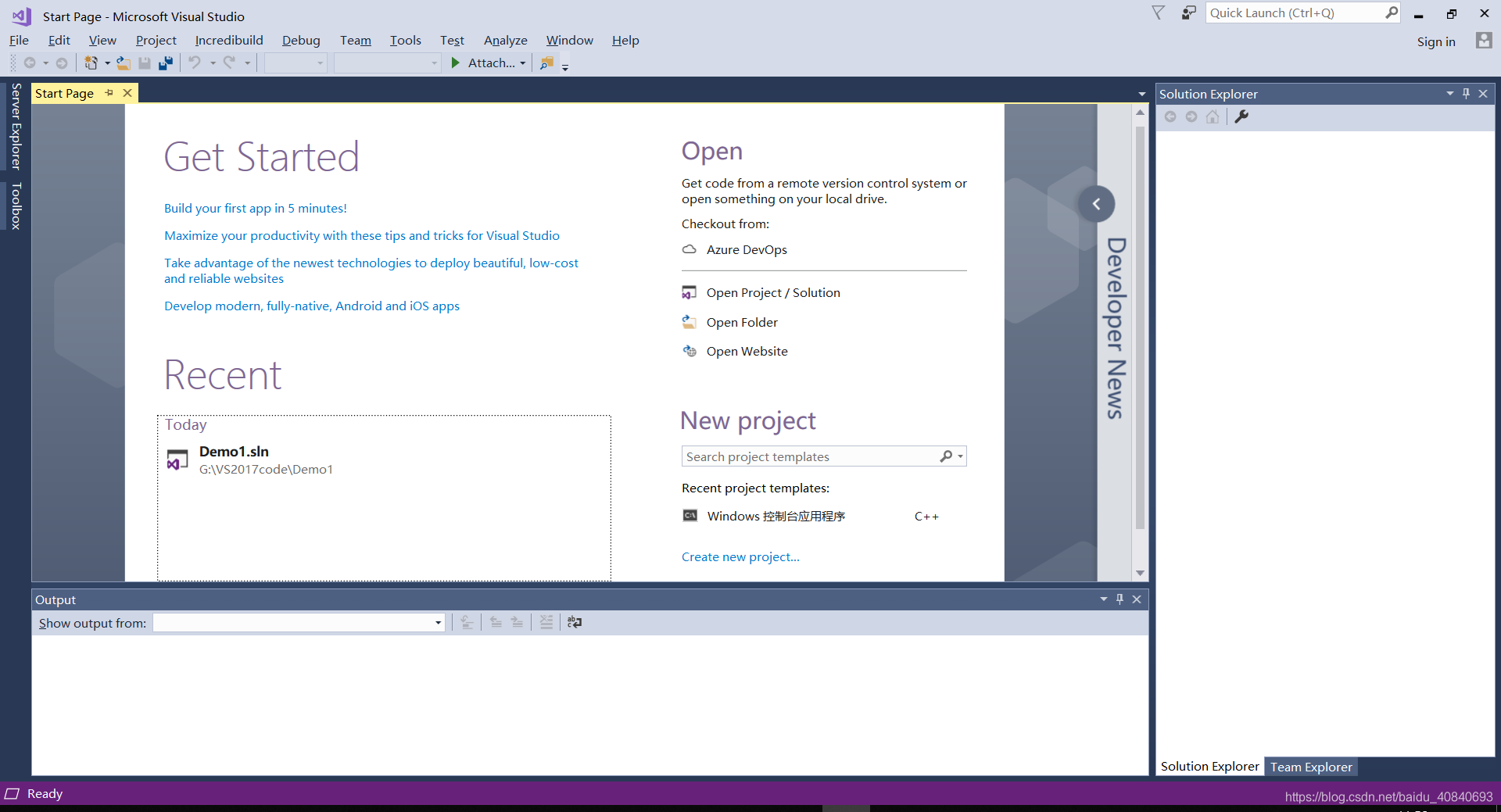Viewport: 1501px width, 812px height.
Task: Click the Find in Files toolbar icon
Action: tap(546, 63)
